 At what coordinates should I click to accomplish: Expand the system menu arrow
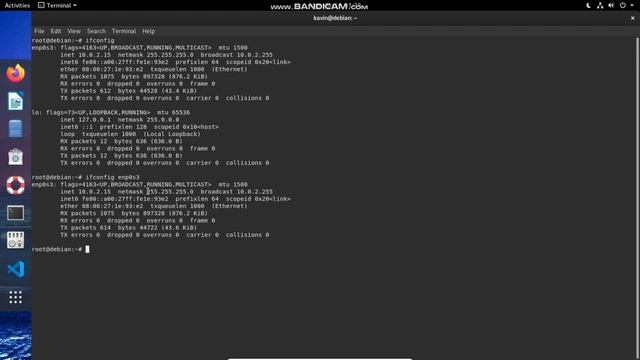tap(631, 5)
